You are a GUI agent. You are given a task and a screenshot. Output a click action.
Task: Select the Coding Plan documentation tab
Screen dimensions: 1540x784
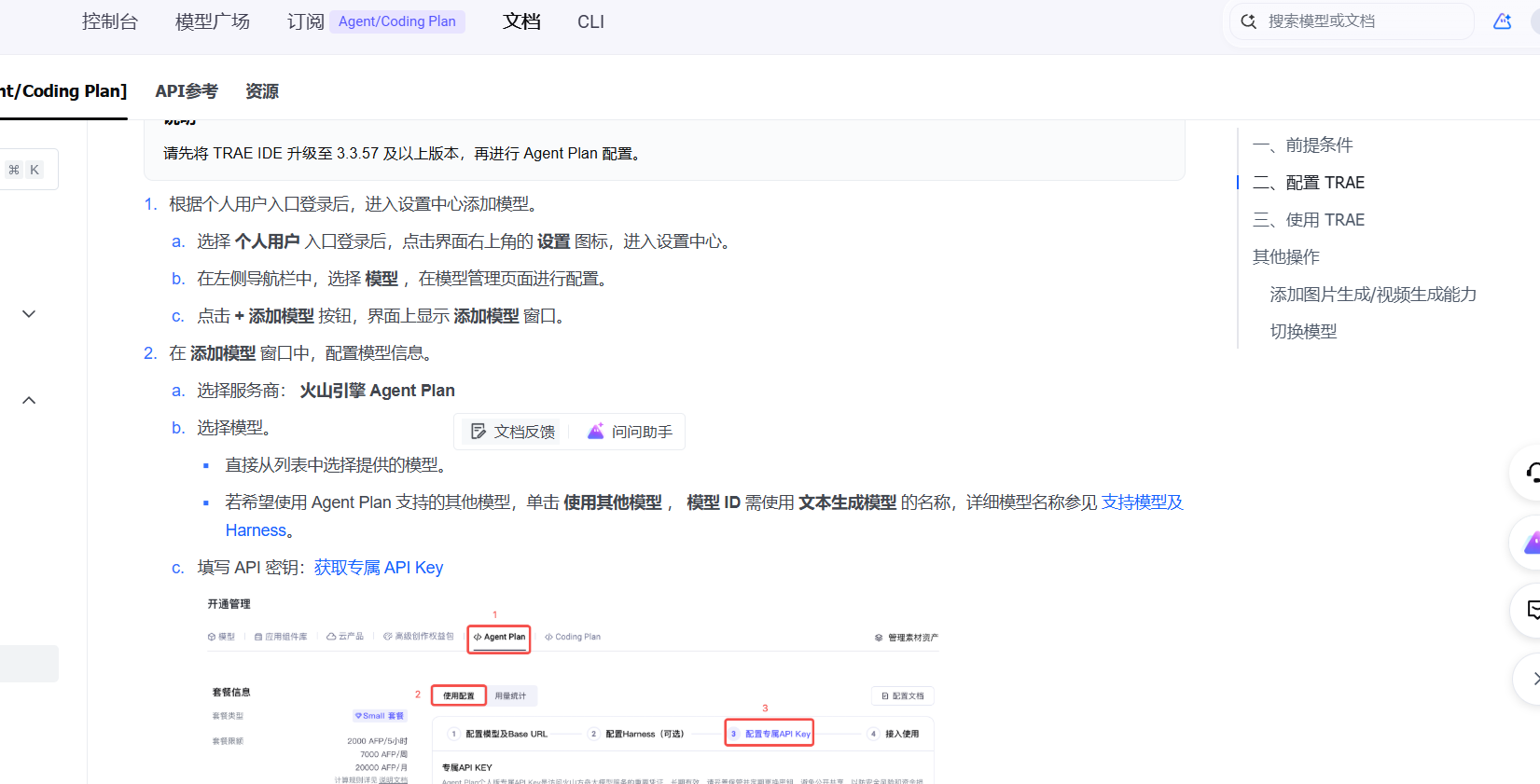63,91
